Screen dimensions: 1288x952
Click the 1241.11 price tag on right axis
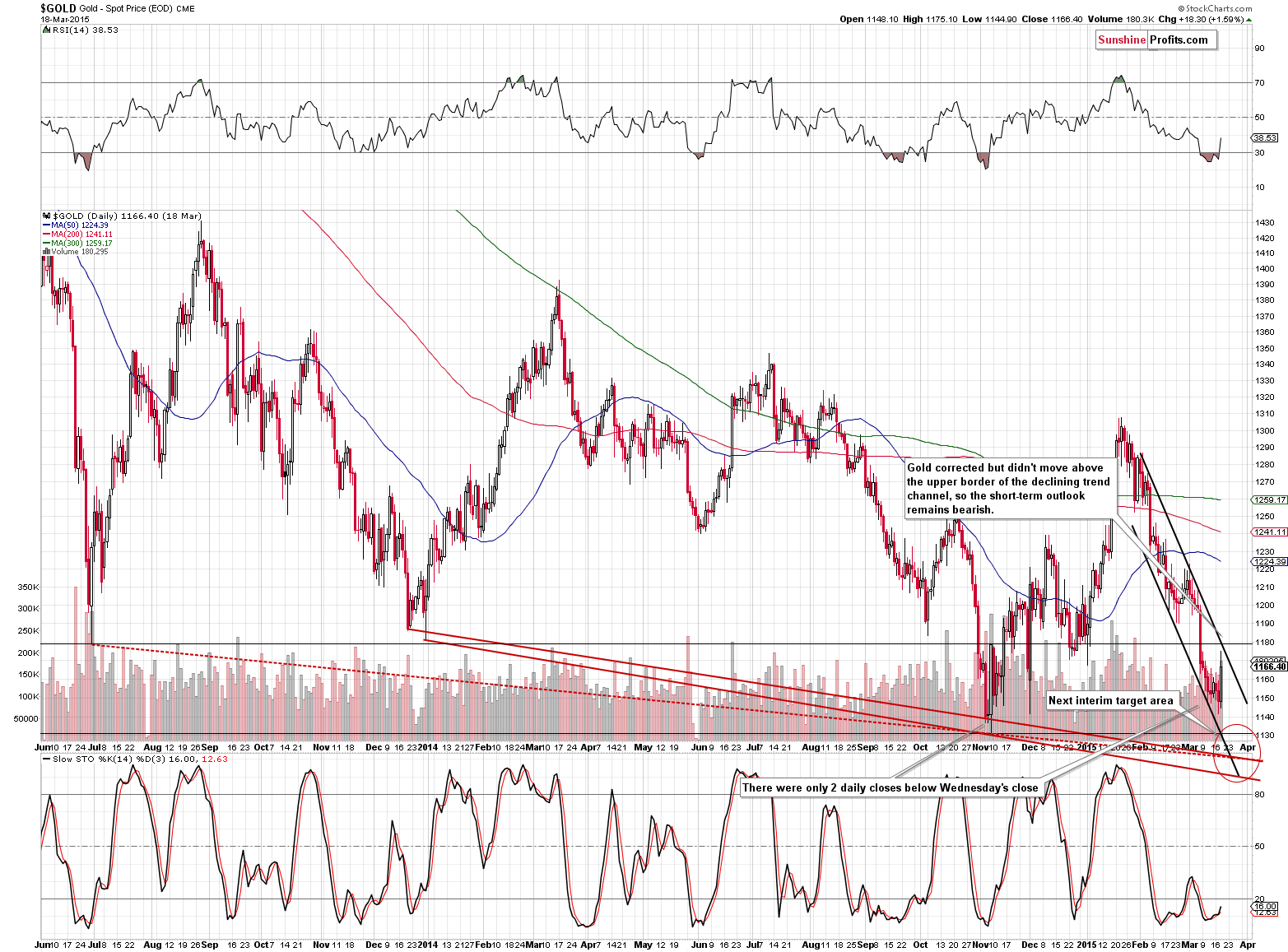tap(1268, 532)
